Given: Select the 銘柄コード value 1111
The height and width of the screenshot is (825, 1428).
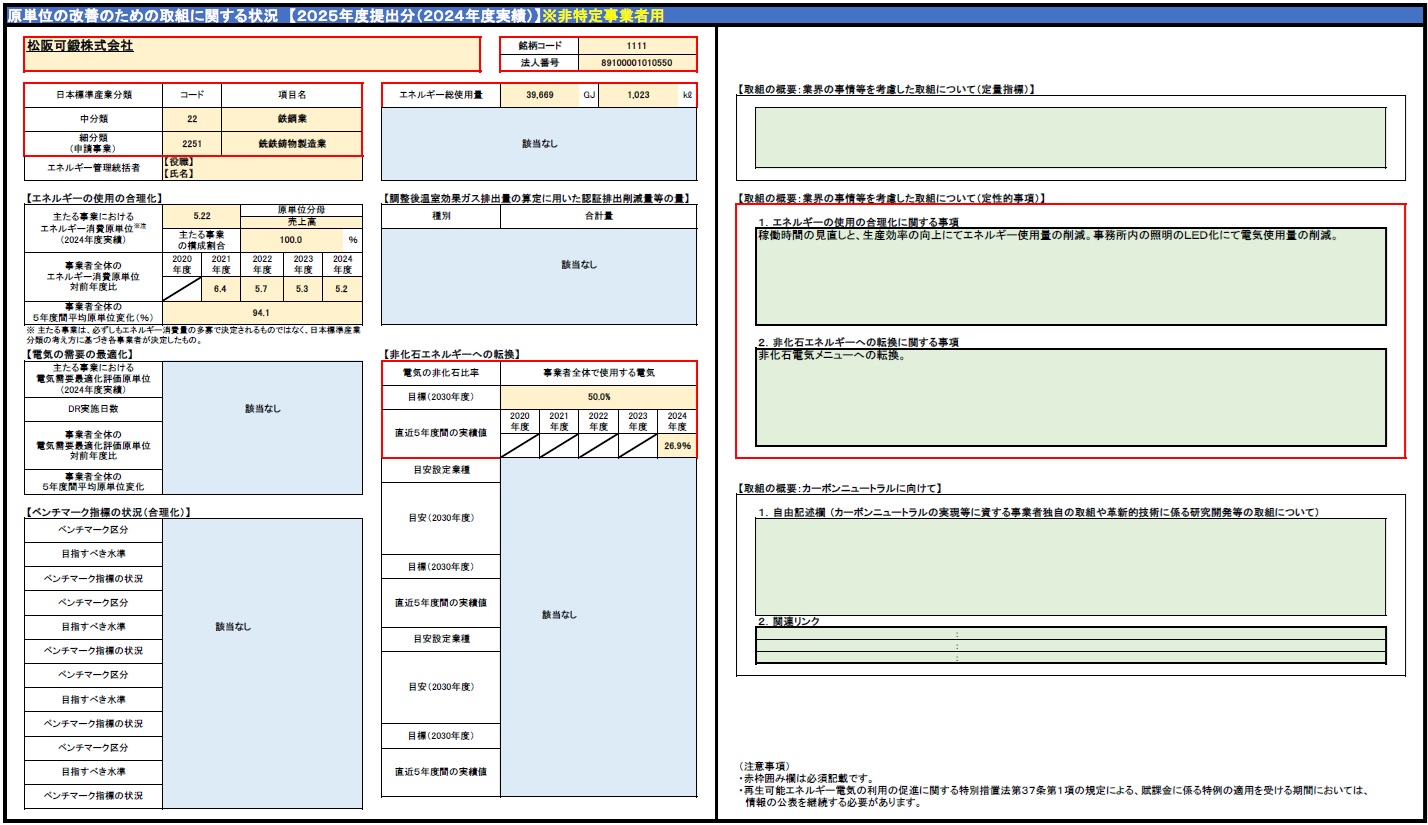Looking at the screenshot, I should tap(636, 46).
